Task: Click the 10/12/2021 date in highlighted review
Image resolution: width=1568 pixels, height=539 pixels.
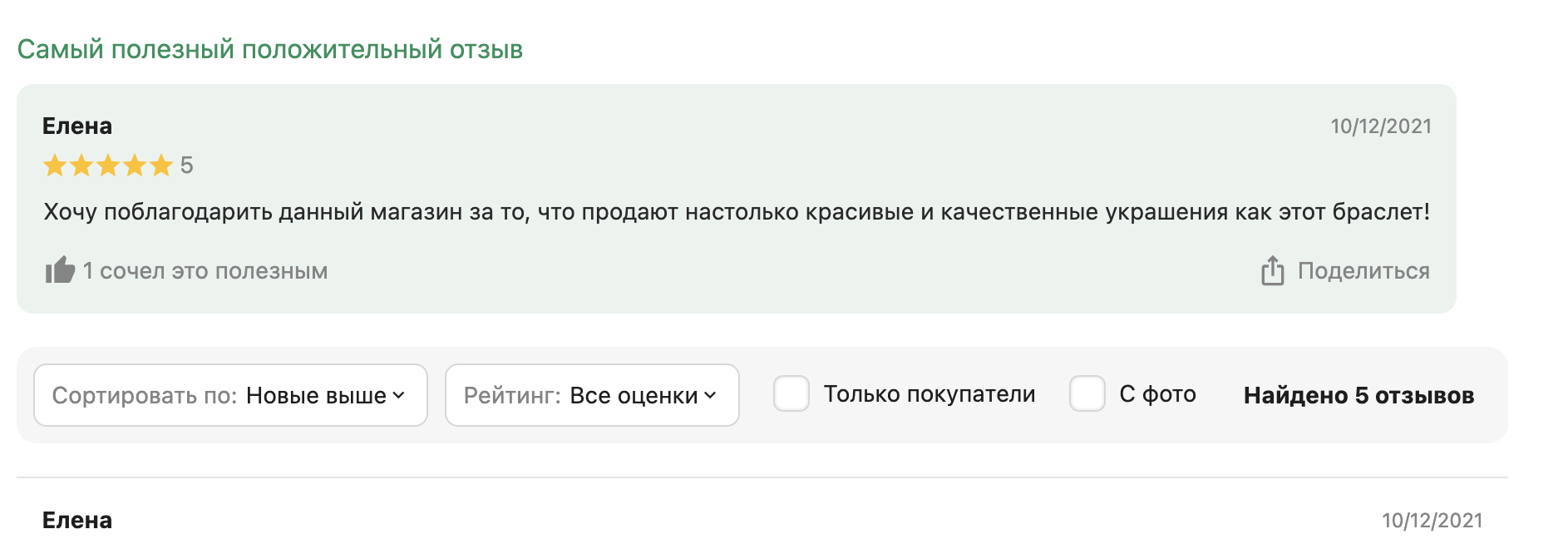Action: pyautogui.click(x=1381, y=126)
